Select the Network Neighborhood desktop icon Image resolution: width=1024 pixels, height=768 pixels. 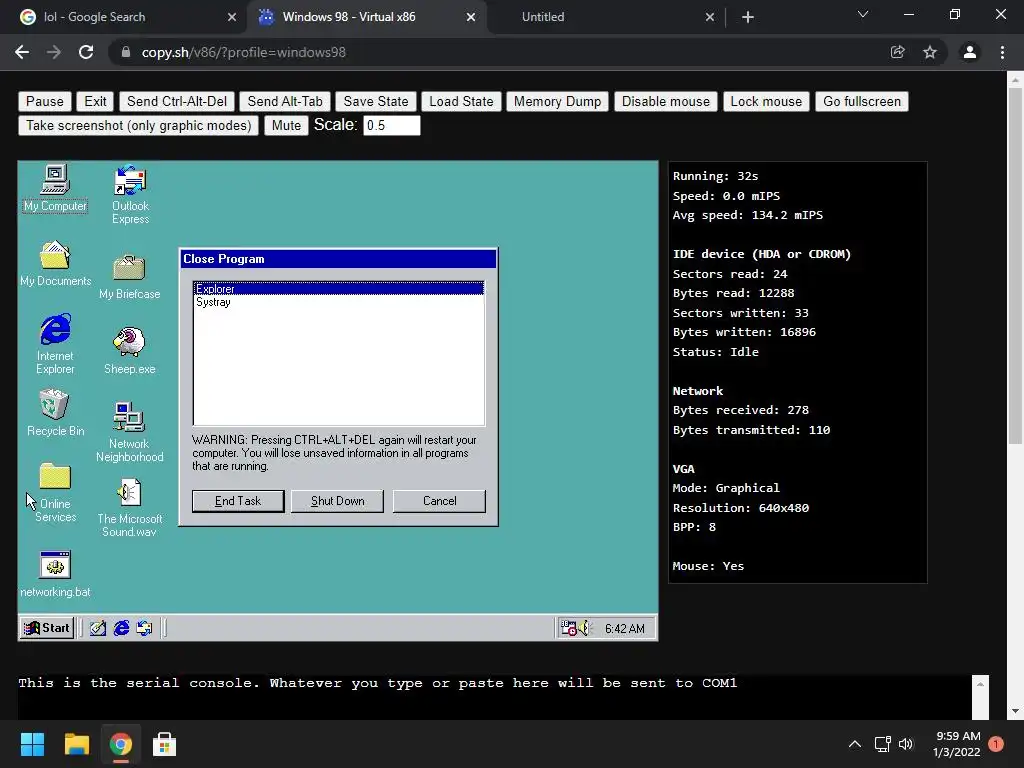pos(129,432)
